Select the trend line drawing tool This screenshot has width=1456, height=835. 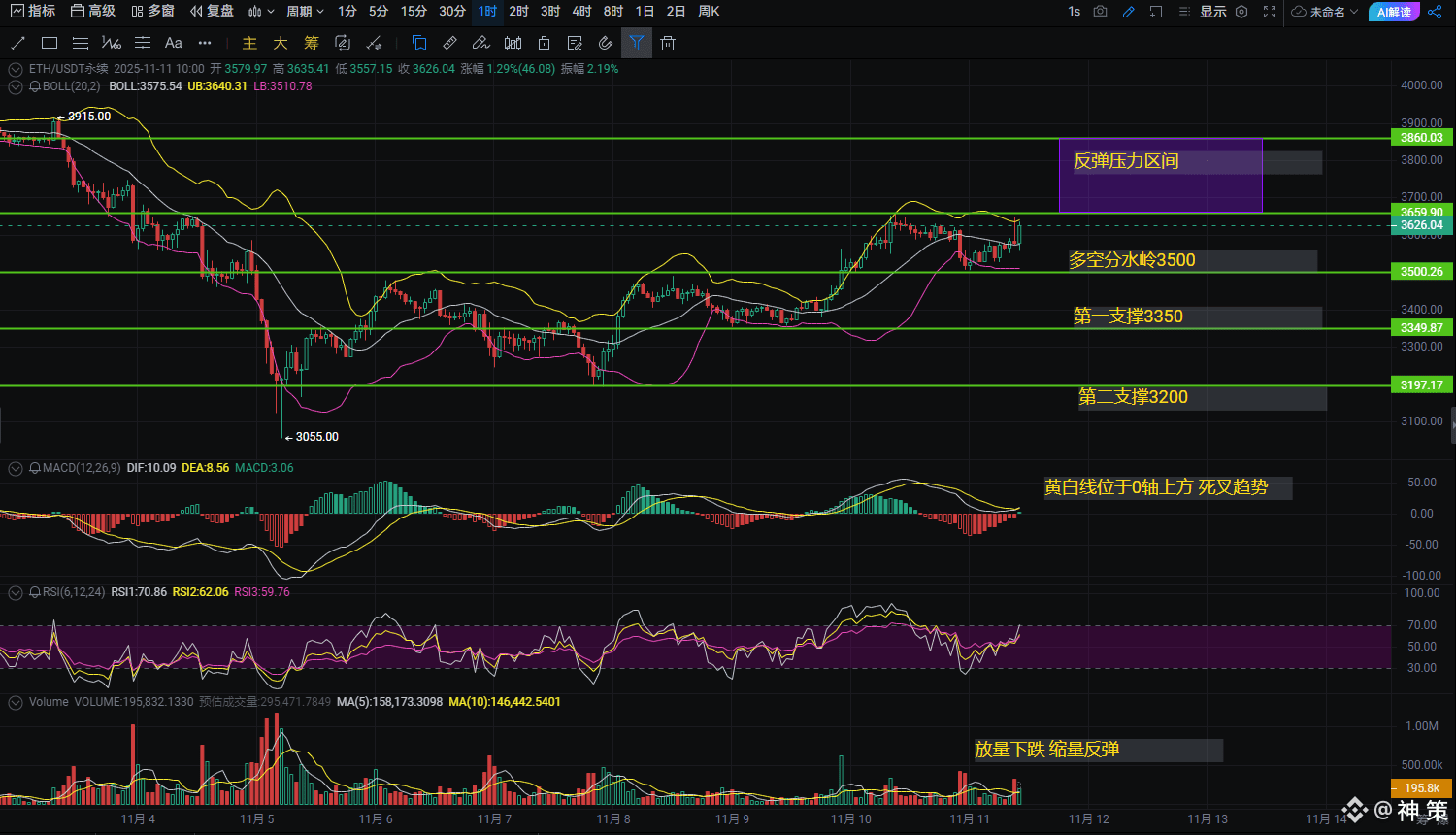pos(17,43)
